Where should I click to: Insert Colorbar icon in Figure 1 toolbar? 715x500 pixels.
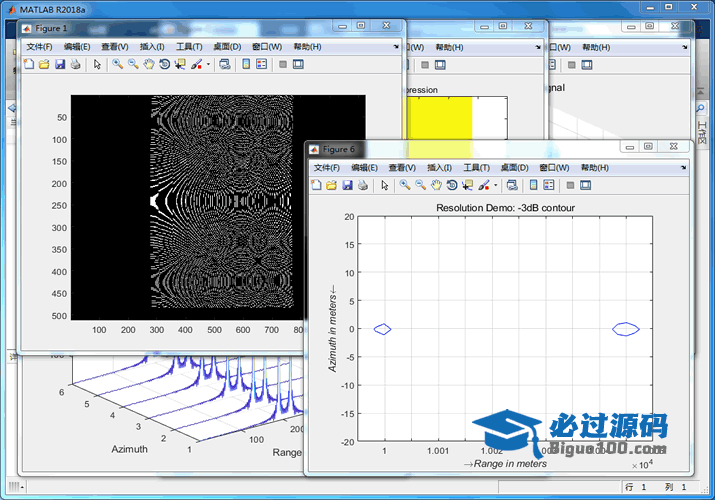(x=246, y=64)
